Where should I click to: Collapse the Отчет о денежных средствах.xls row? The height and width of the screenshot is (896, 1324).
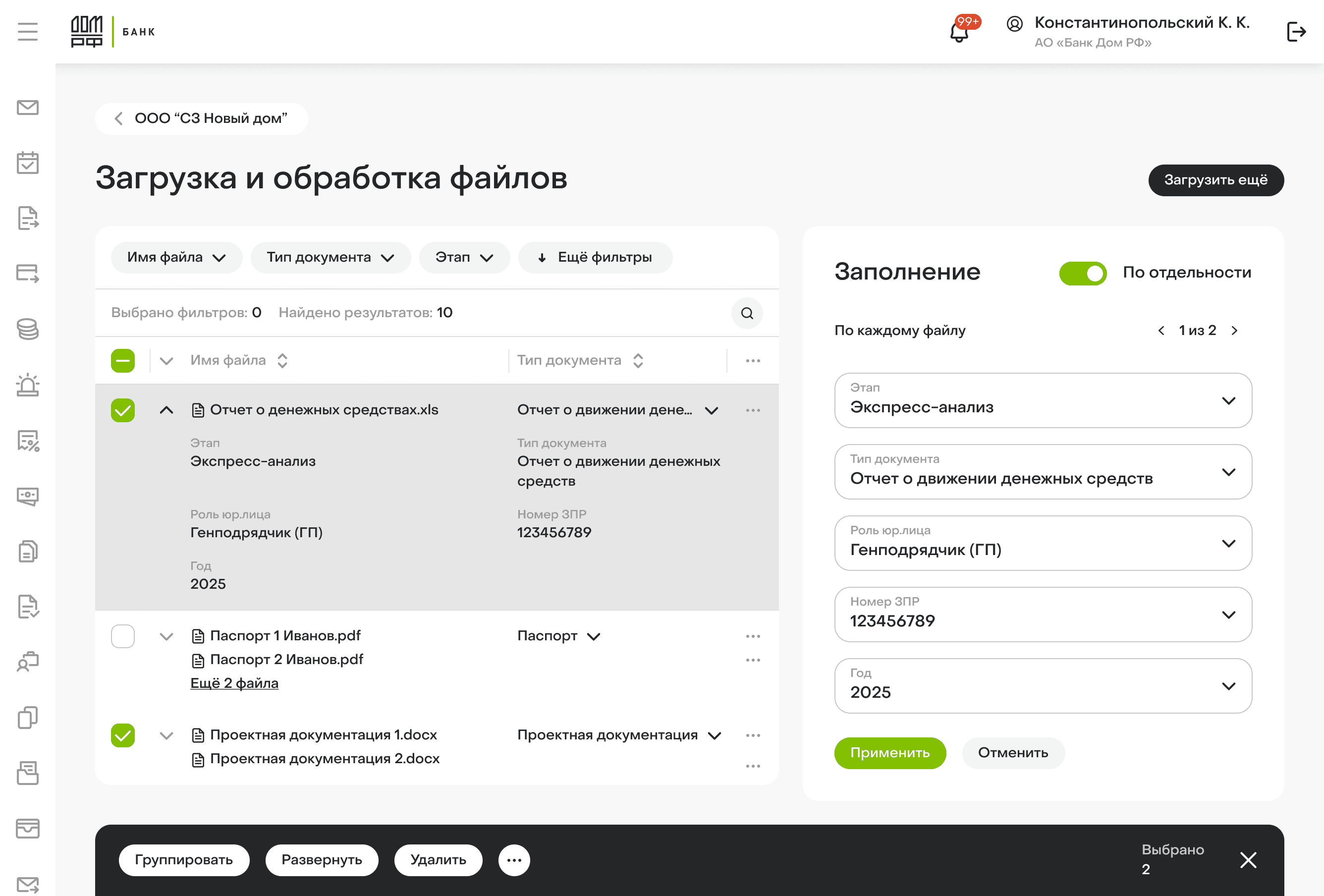(x=166, y=410)
